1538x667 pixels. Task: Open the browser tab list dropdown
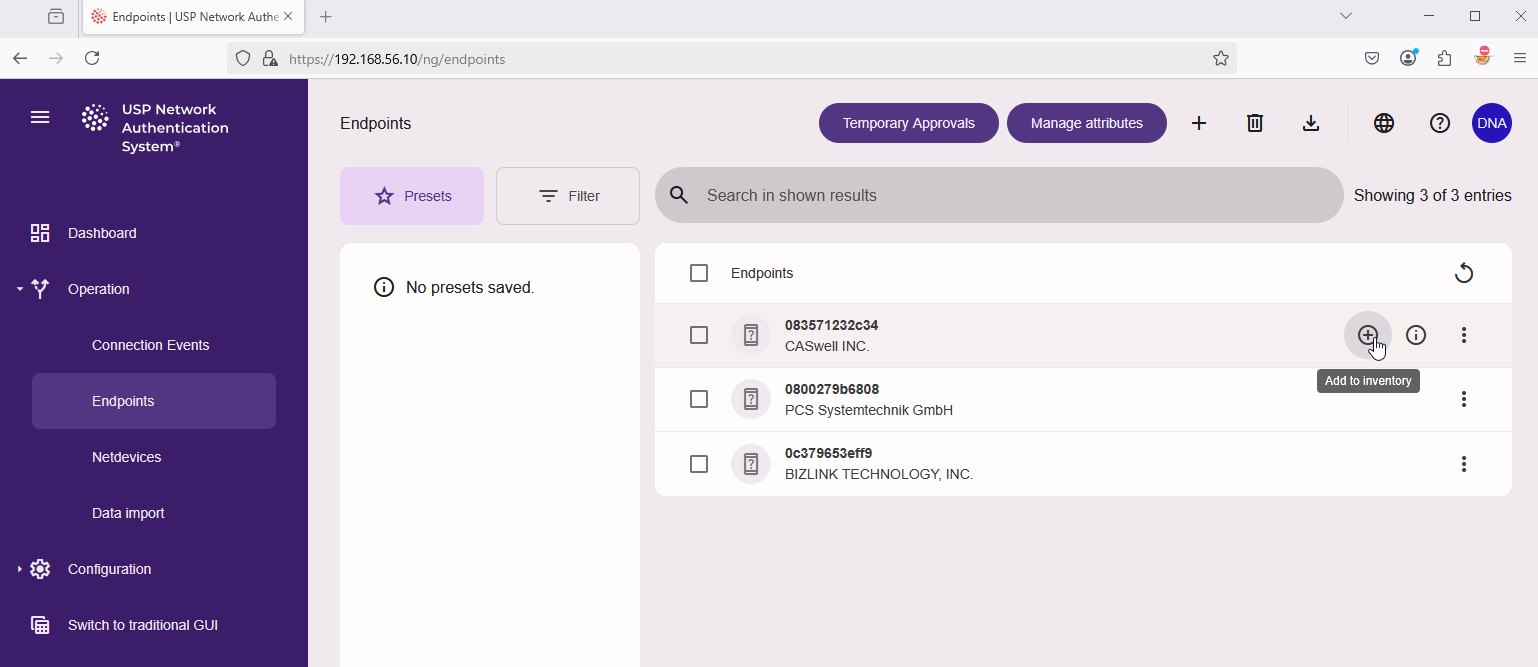click(1345, 16)
